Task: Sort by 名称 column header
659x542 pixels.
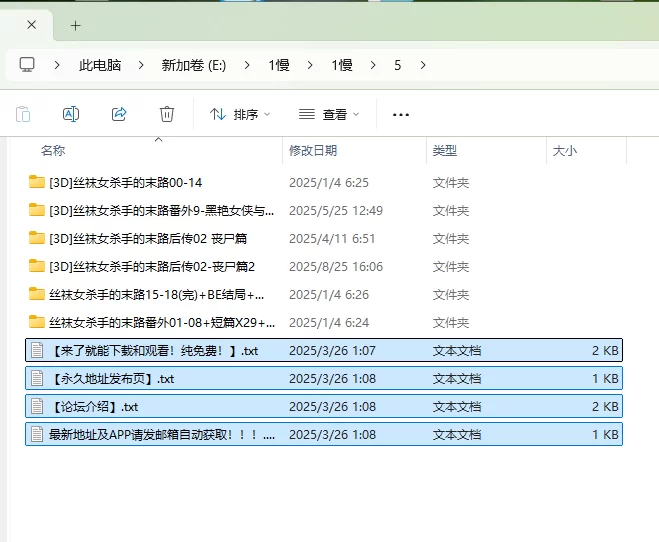Action: tap(53, 150)
